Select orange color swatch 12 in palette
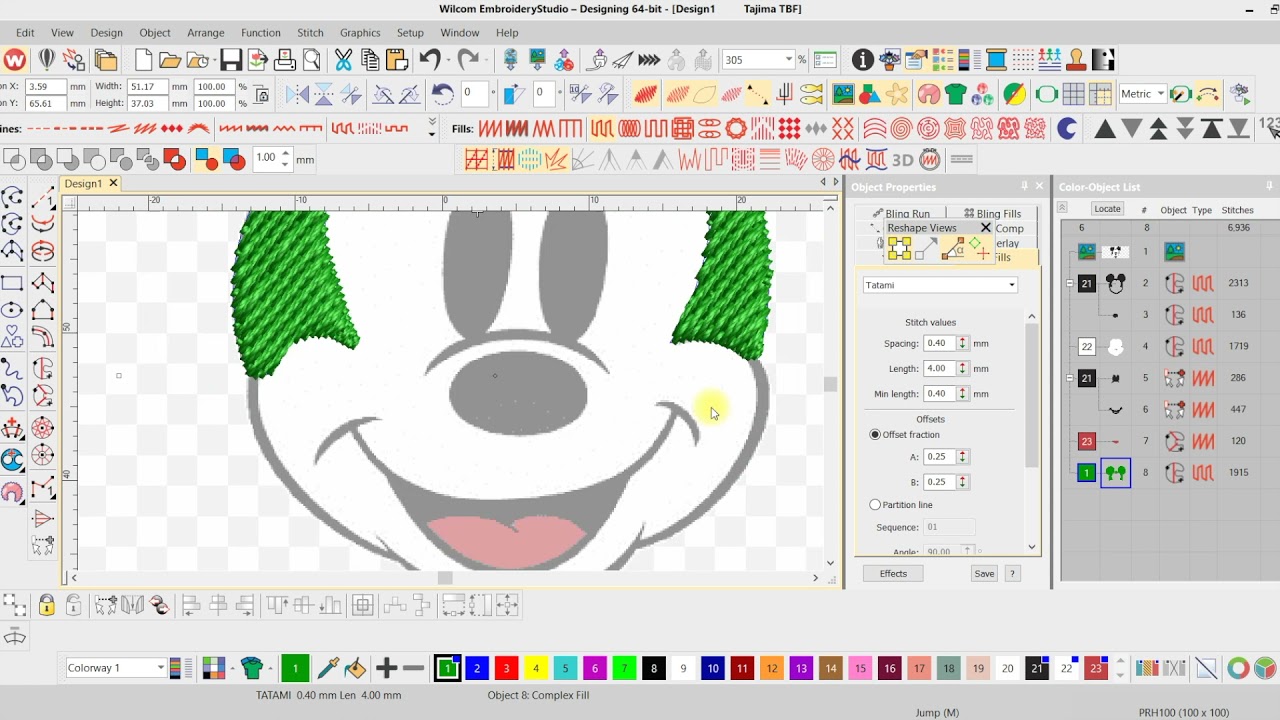 771,668
